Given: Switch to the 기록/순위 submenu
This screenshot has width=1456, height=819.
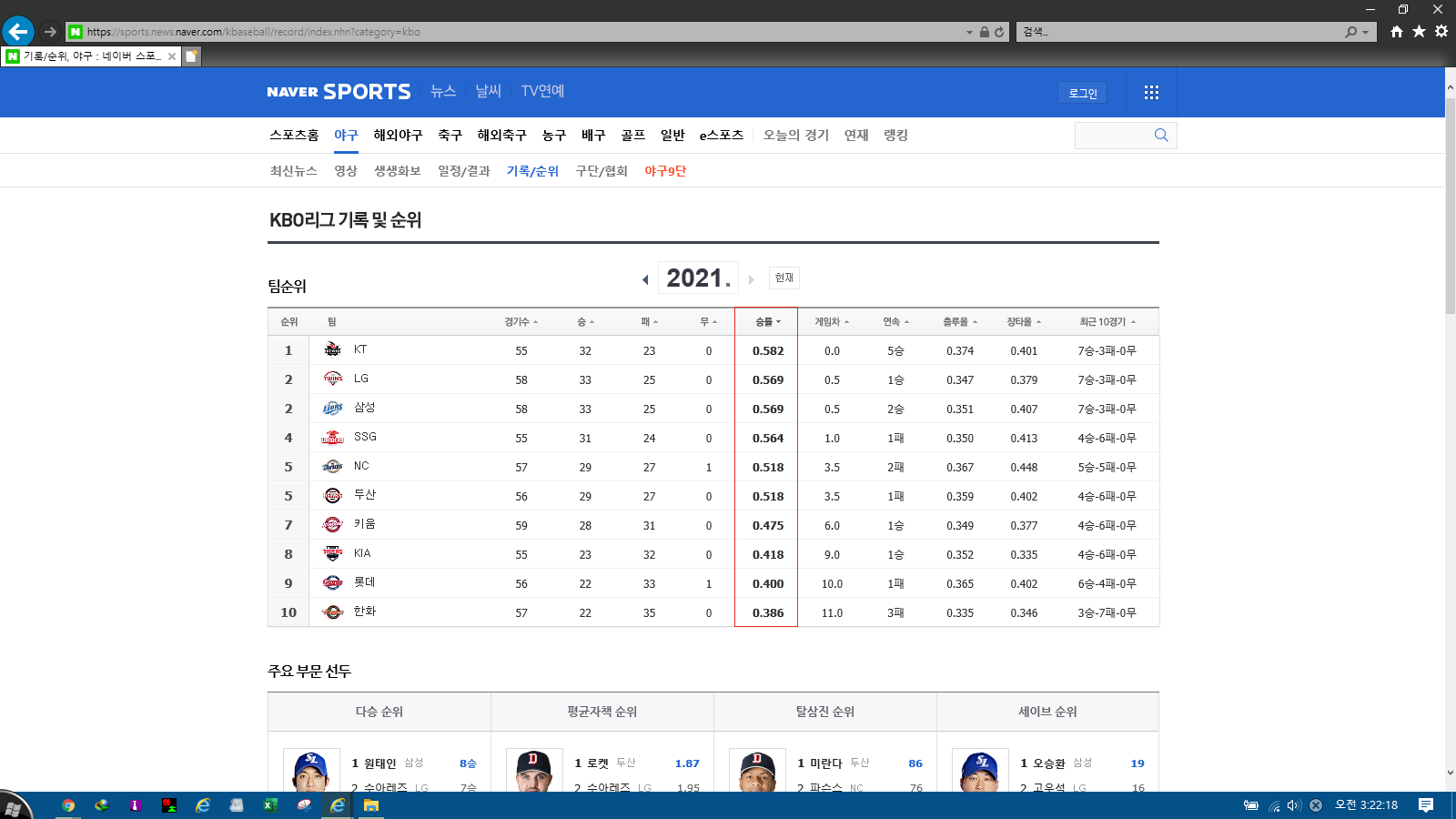Looking at the screenshot, I should coord(532,171).
